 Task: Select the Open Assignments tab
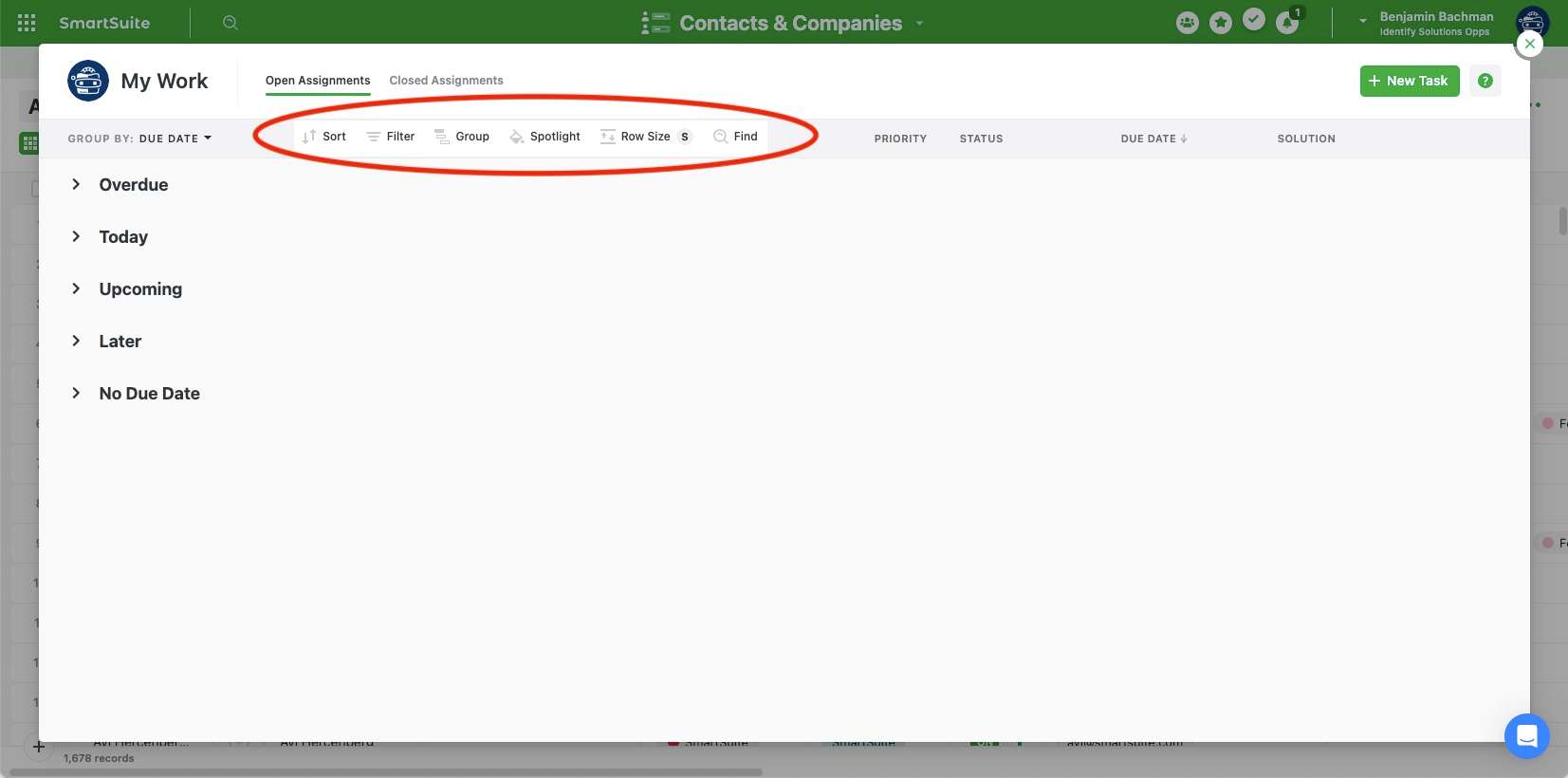coord(318,81)
